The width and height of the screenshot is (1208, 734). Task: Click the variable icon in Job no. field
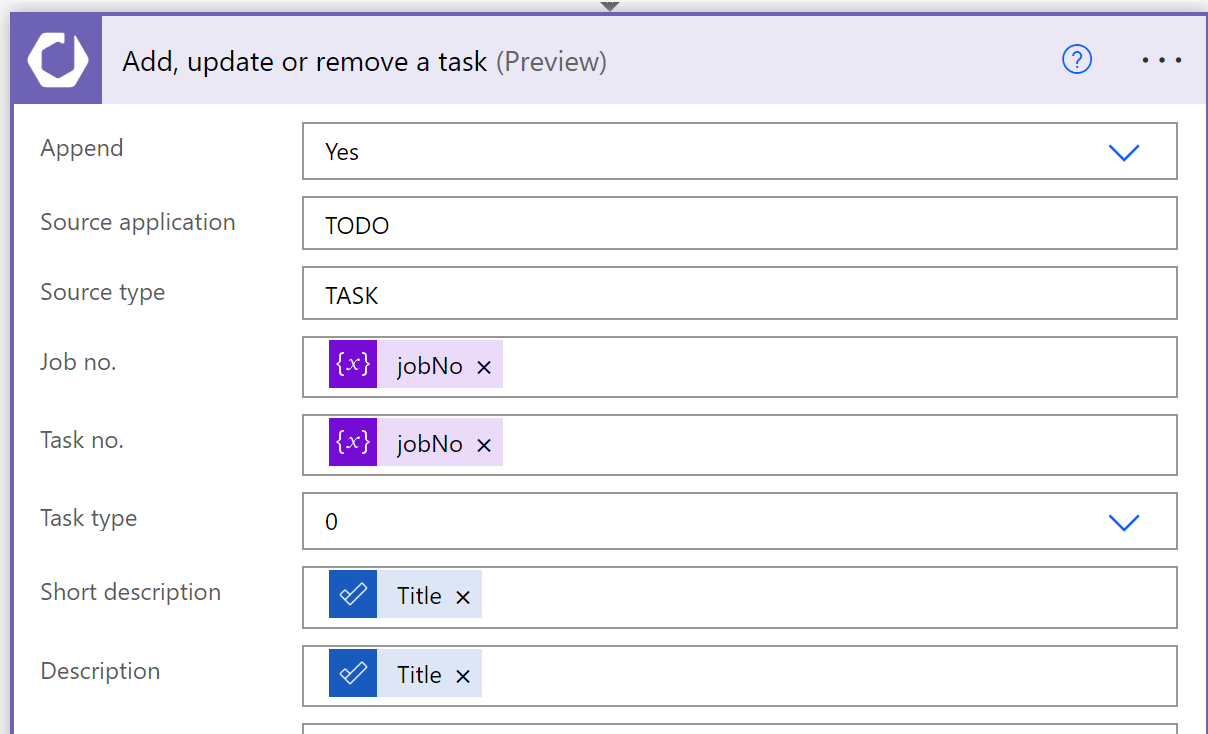(353, 365)
